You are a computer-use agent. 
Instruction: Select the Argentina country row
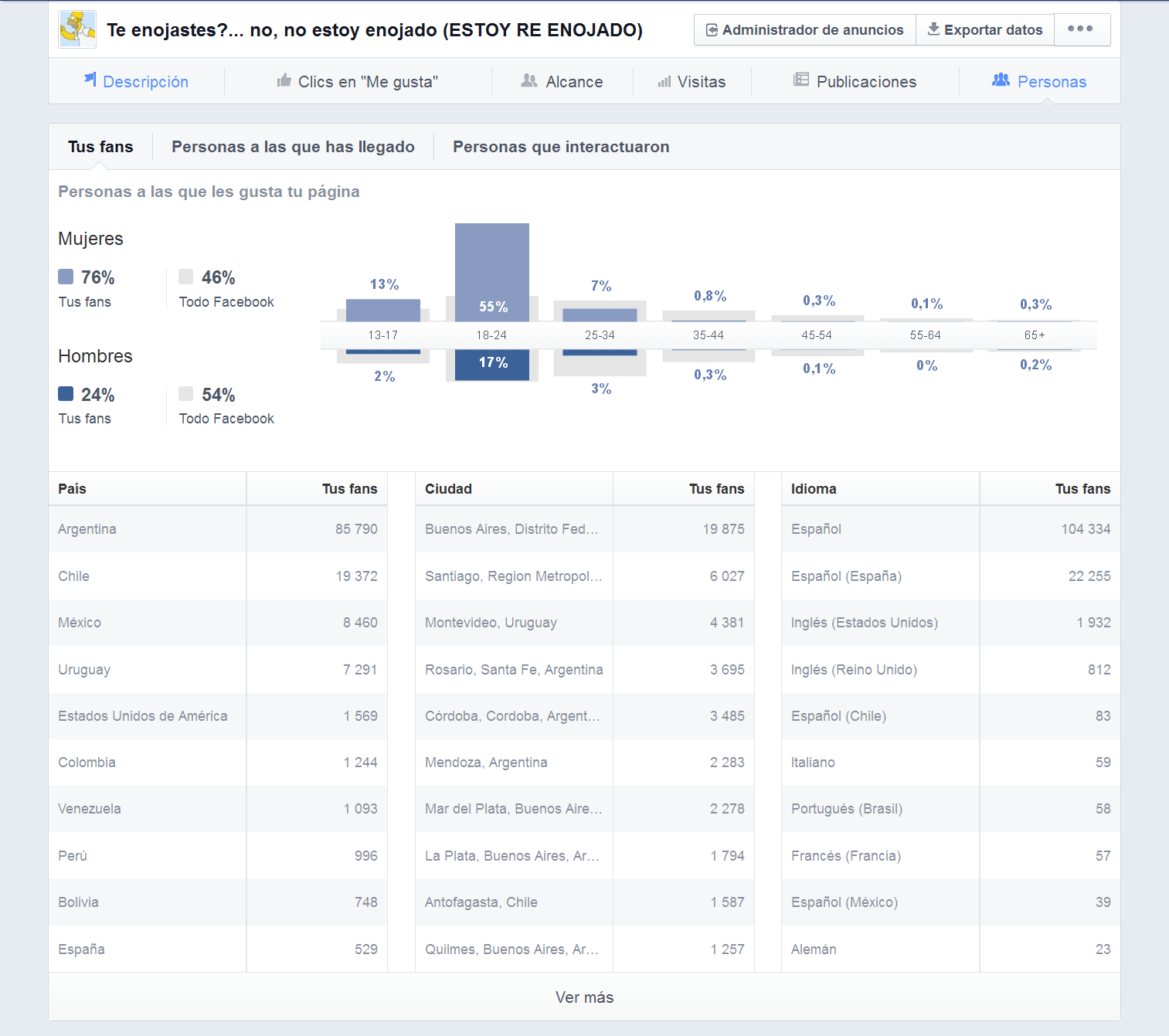click(x=218, y=529)
